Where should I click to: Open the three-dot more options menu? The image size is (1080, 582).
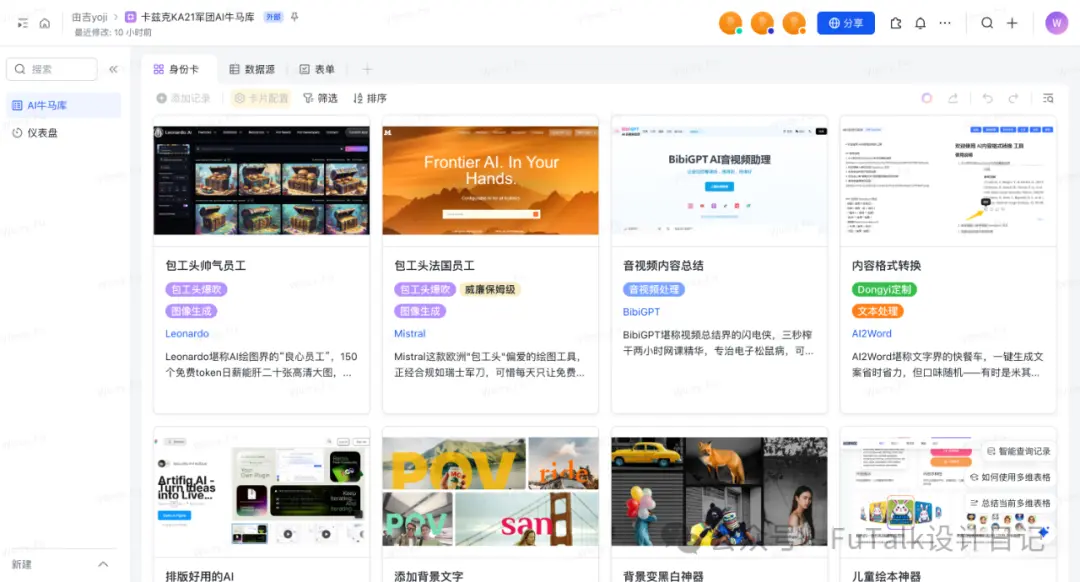945,23
